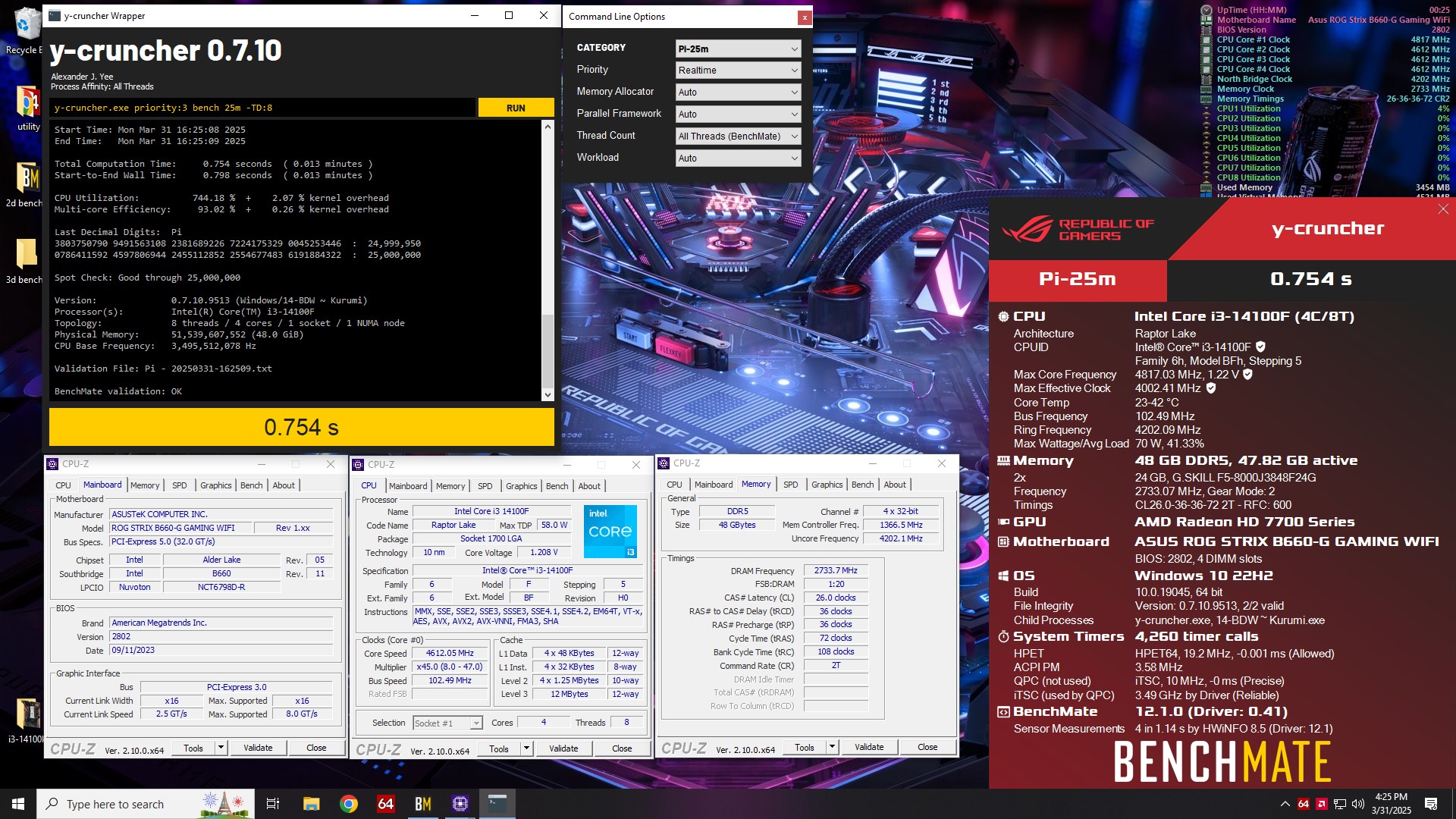
Task: Open the i3-14100 desktop shortcut
Action: click(x=27, y=719)
